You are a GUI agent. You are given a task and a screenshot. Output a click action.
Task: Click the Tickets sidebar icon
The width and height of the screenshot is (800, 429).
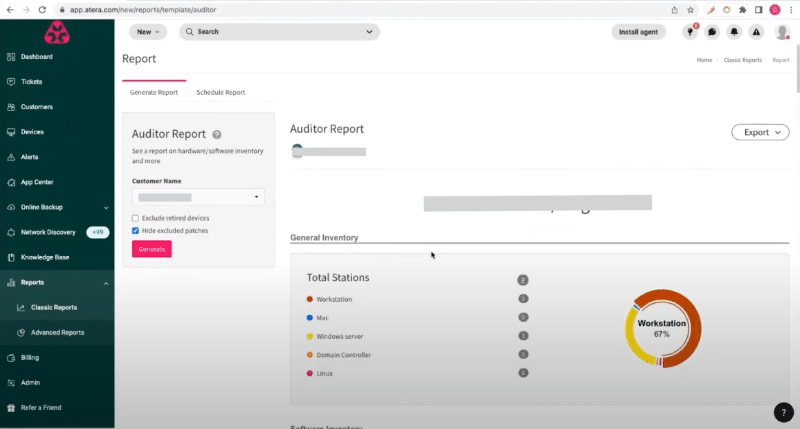click(11, 82)
